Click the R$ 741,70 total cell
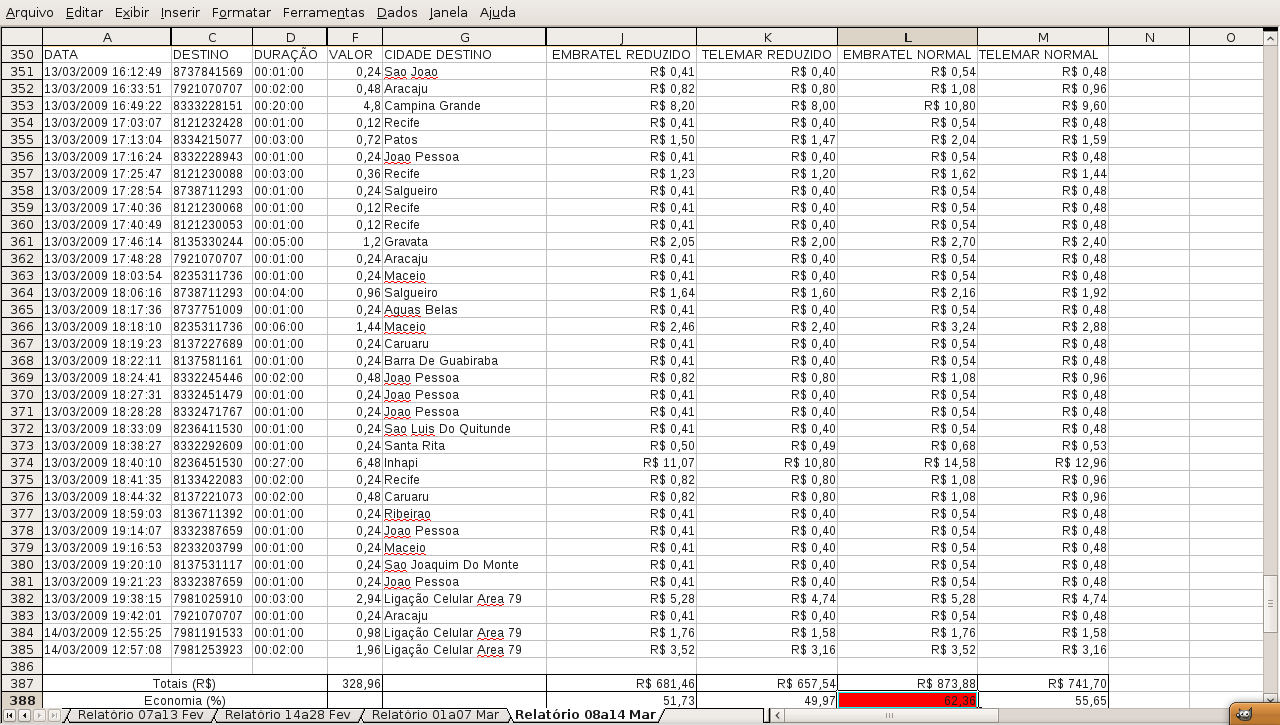1280x725 pixels. pyautogui.click(x=1043, y=683)
